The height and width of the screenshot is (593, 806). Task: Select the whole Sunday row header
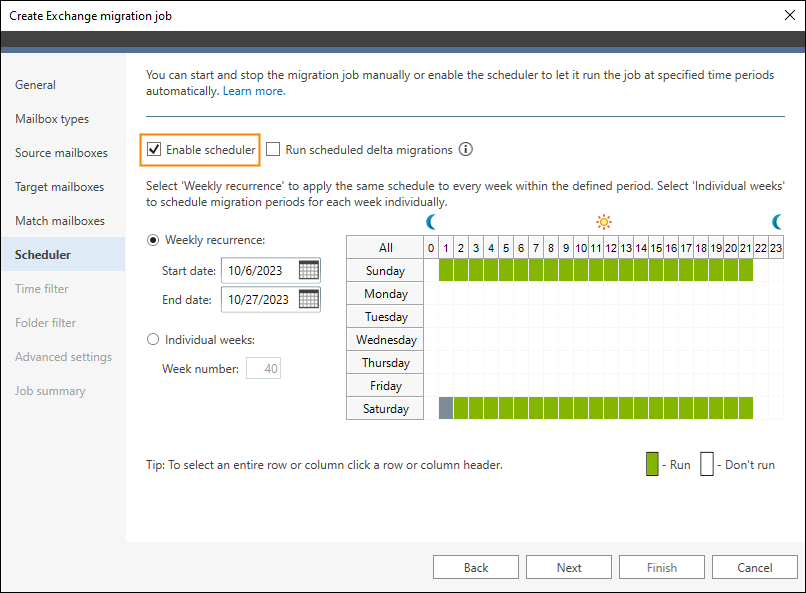385,270
